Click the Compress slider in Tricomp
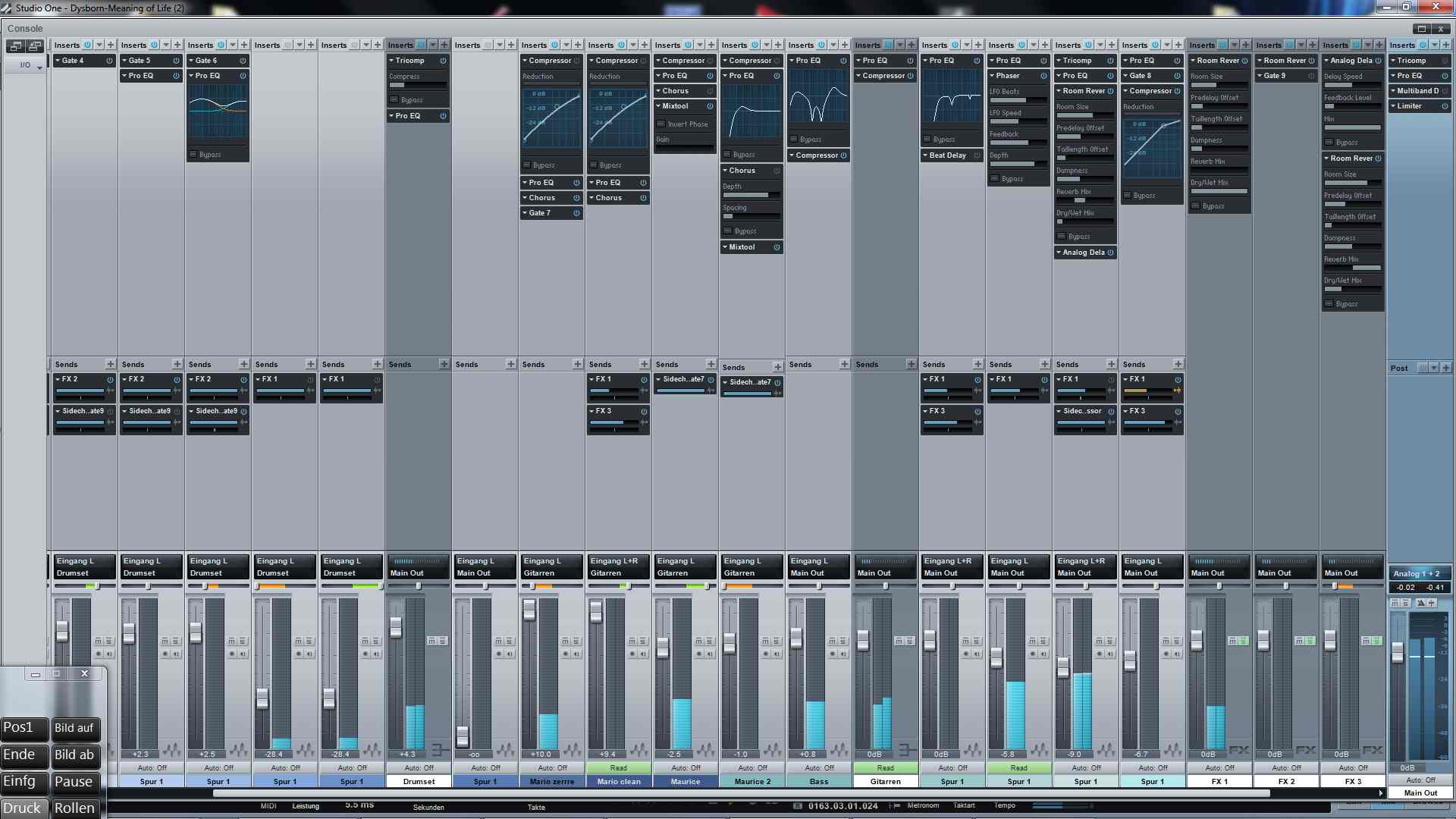 [418, 85]
